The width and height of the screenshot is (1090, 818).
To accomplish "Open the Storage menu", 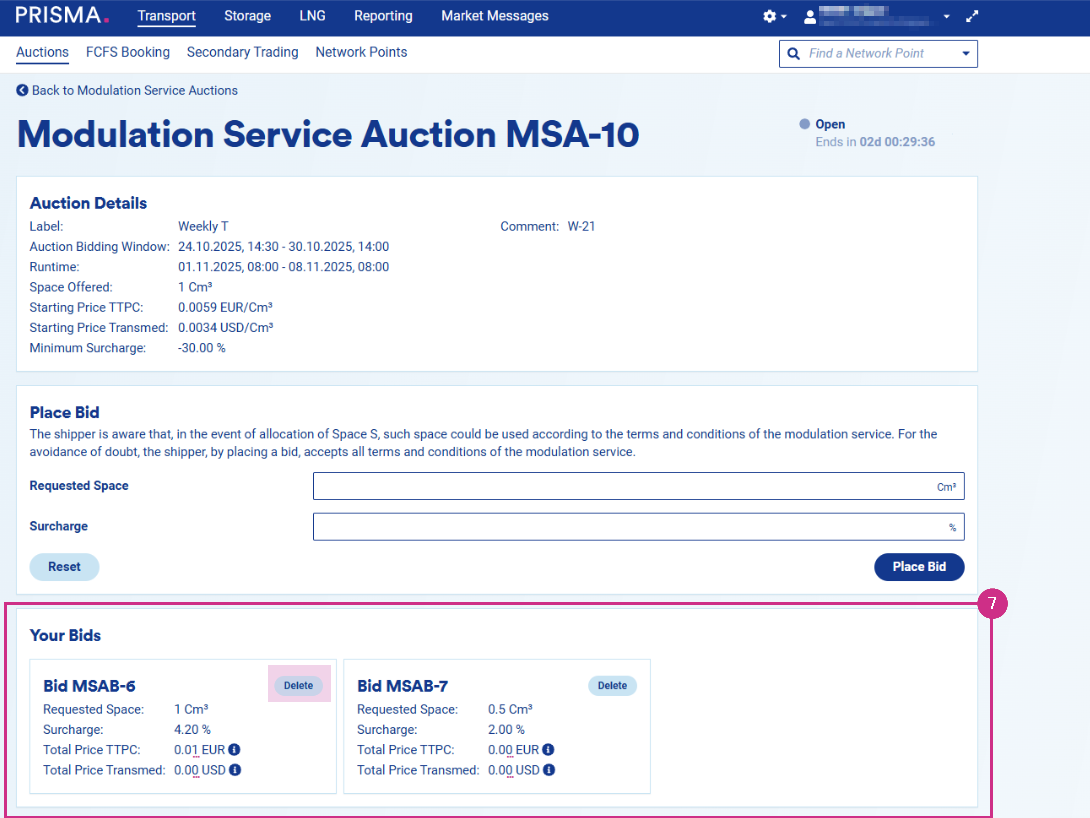I will (247, 16).
